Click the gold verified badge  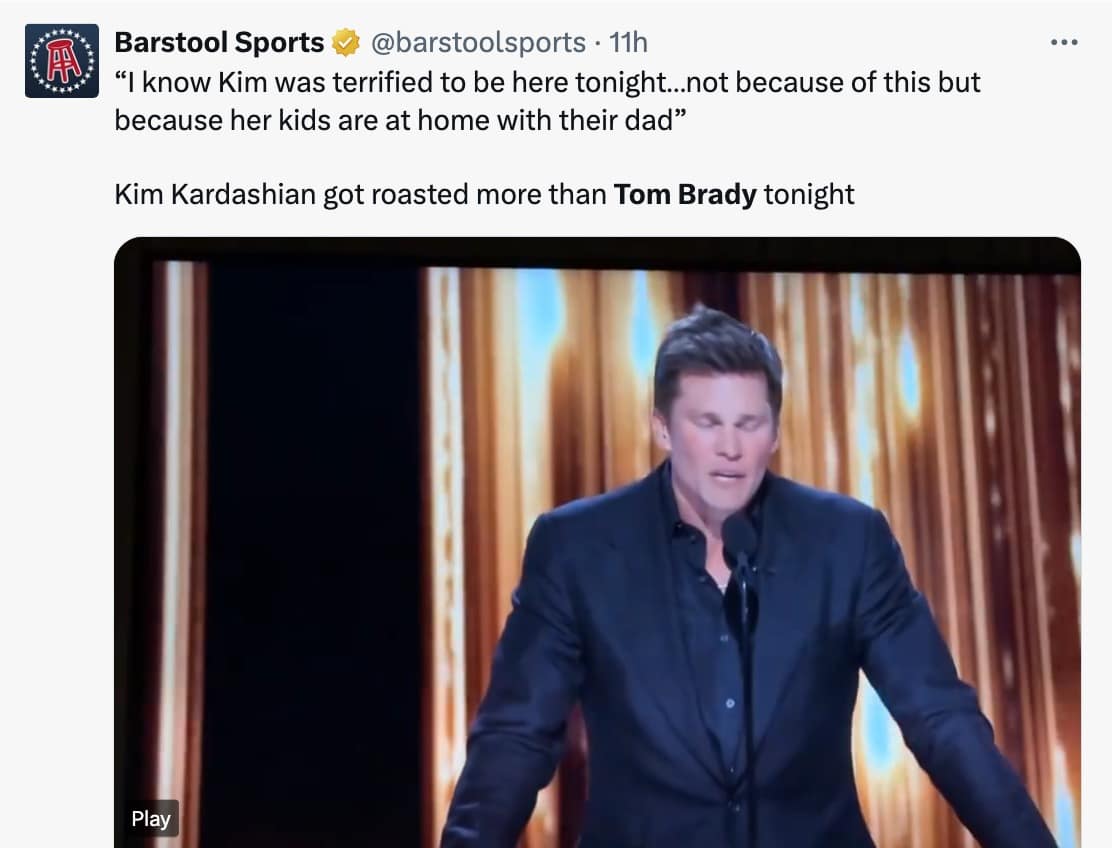click(346, 43)
